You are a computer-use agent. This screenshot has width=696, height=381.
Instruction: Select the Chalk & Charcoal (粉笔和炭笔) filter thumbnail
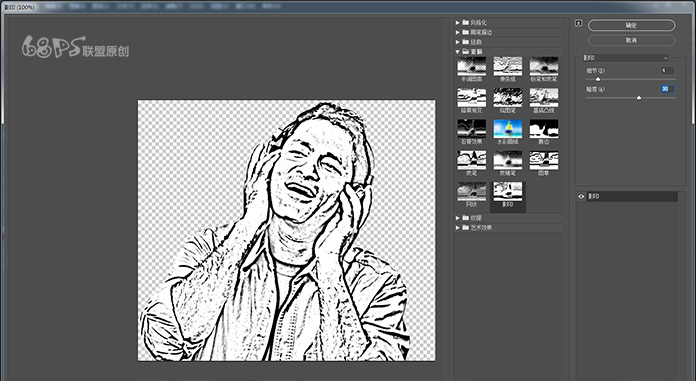[544, 66]
